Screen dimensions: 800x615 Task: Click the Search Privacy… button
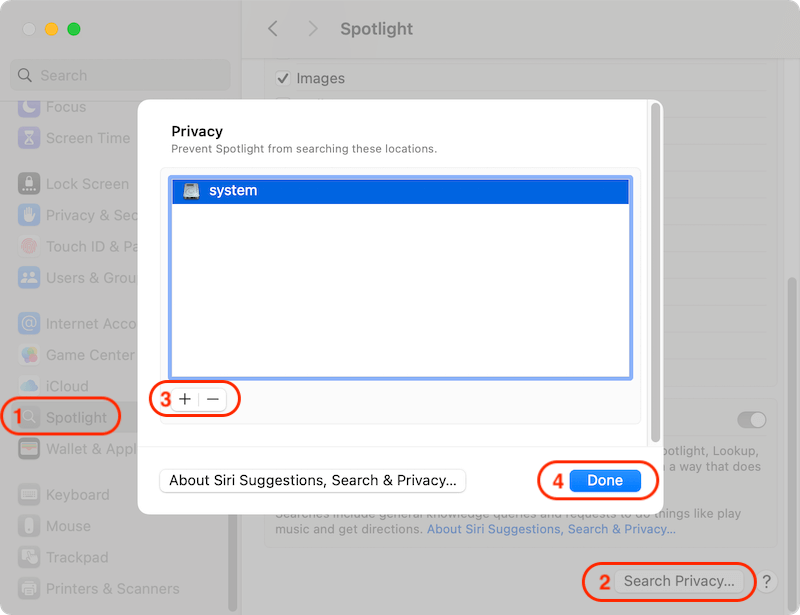679,581
